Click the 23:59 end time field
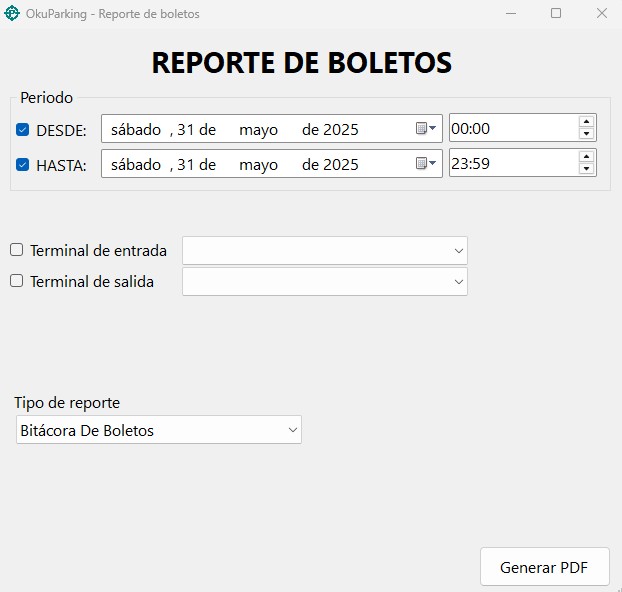The width and height of the screenshot is (622, 592). pyautogui.click(x=510, y=164)
